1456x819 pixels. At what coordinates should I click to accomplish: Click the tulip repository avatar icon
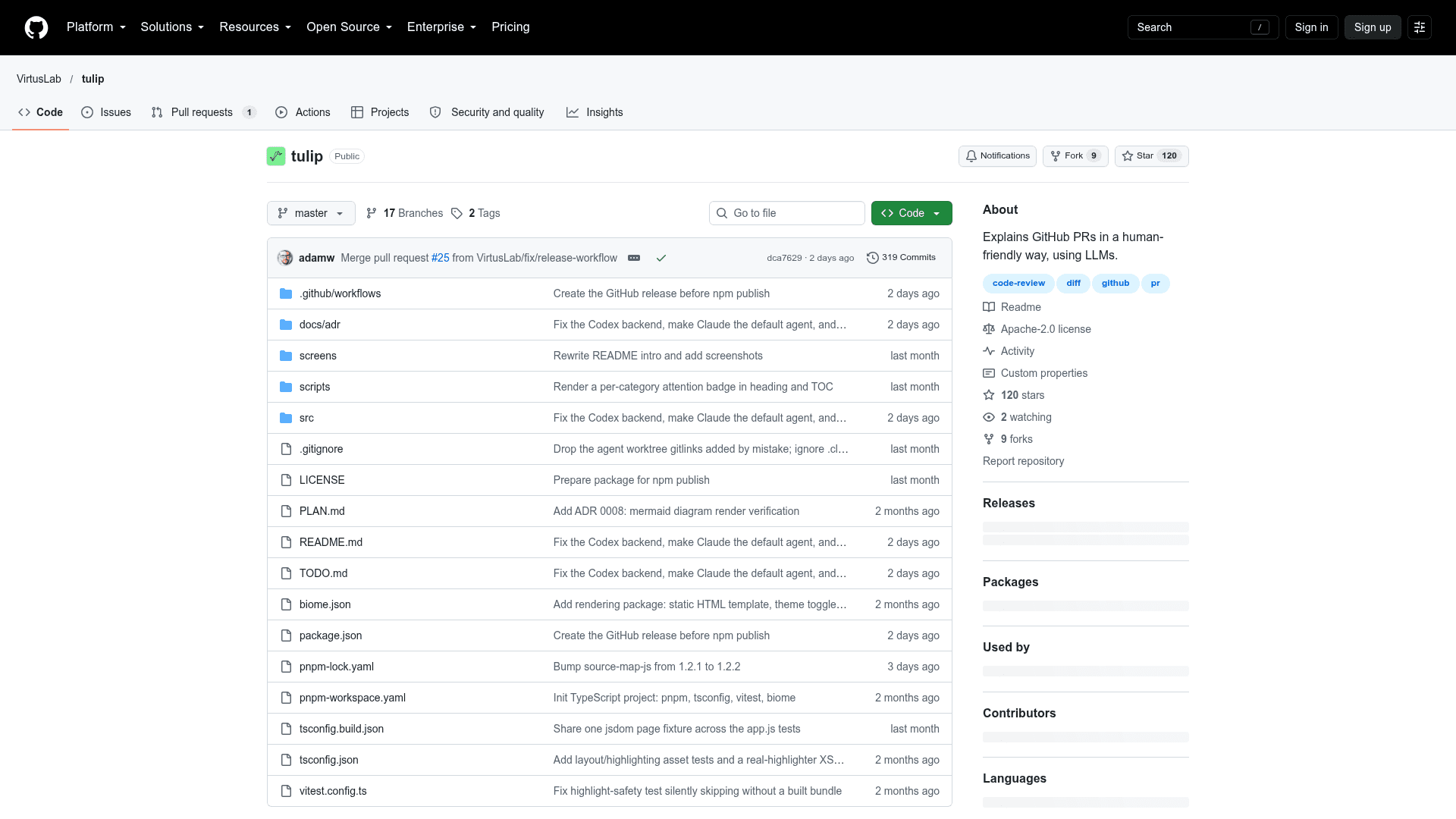click(276, 156)
